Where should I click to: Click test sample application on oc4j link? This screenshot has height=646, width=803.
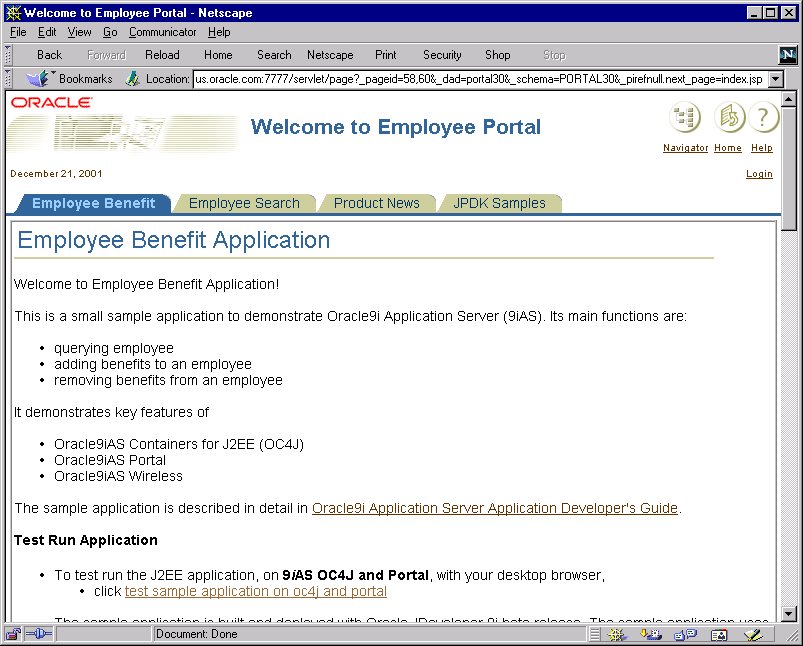tap(256, 591)
